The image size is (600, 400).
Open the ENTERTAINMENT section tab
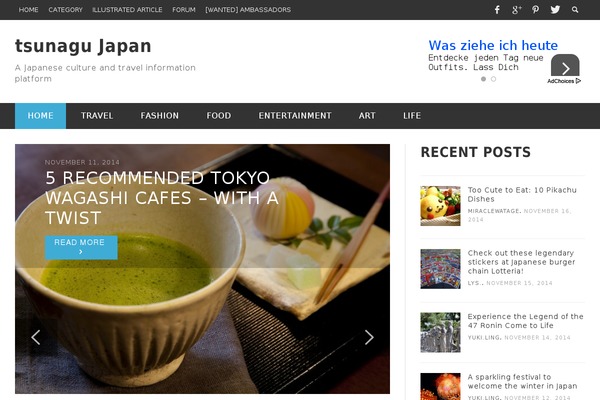pos(295,116)
